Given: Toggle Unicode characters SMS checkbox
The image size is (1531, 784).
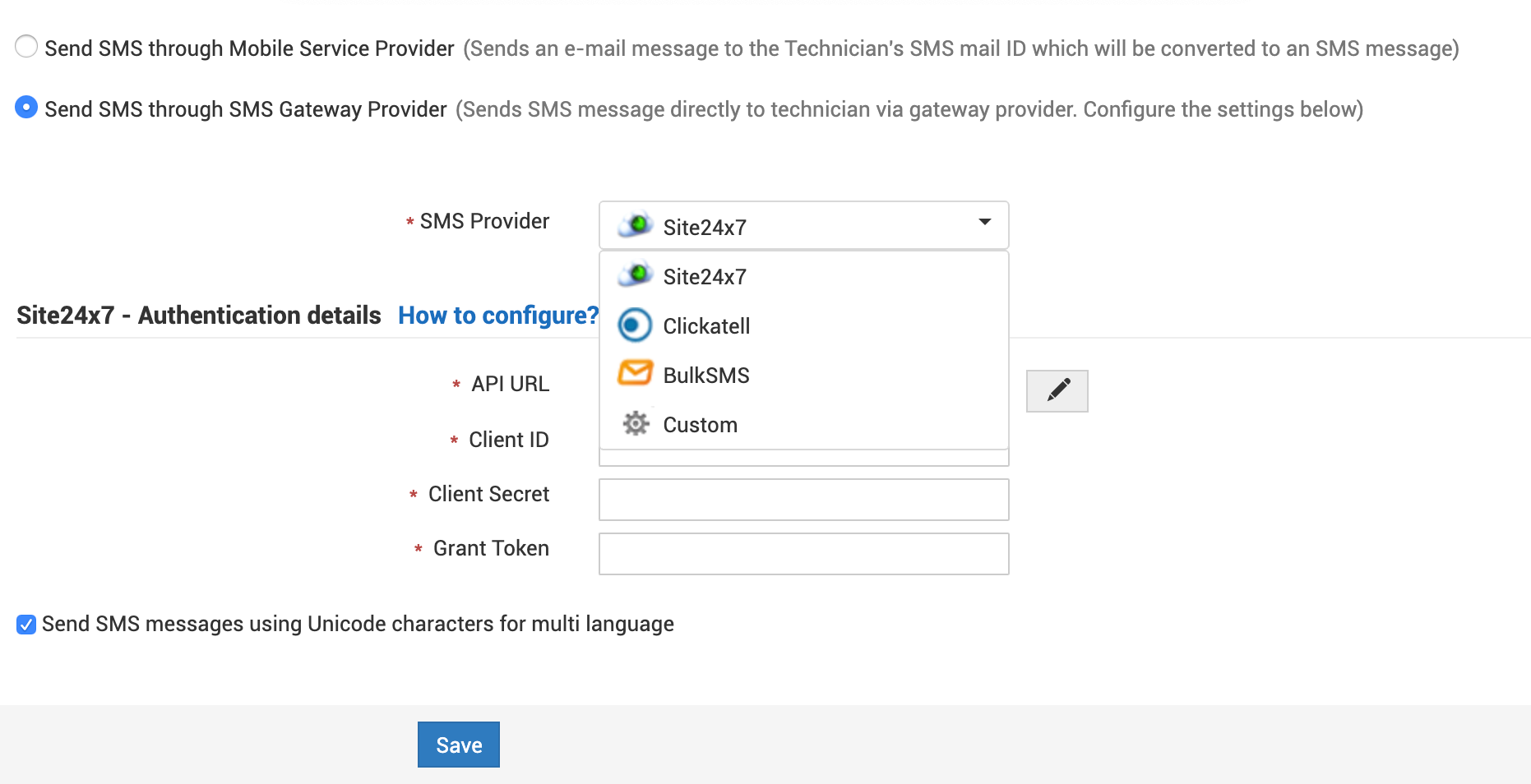Looking at the screenshot, I should click(26, 625).
